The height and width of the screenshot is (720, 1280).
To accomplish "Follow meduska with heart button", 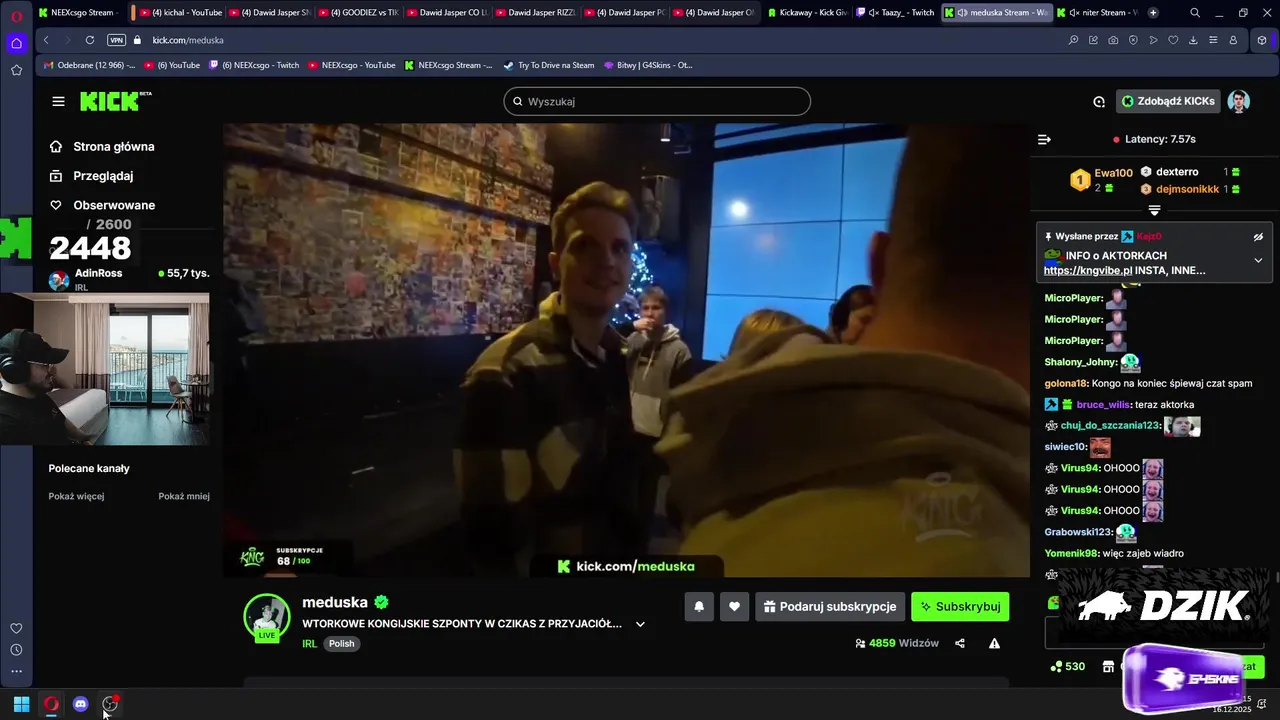I will pyautogui.click(x=734, y=606).
